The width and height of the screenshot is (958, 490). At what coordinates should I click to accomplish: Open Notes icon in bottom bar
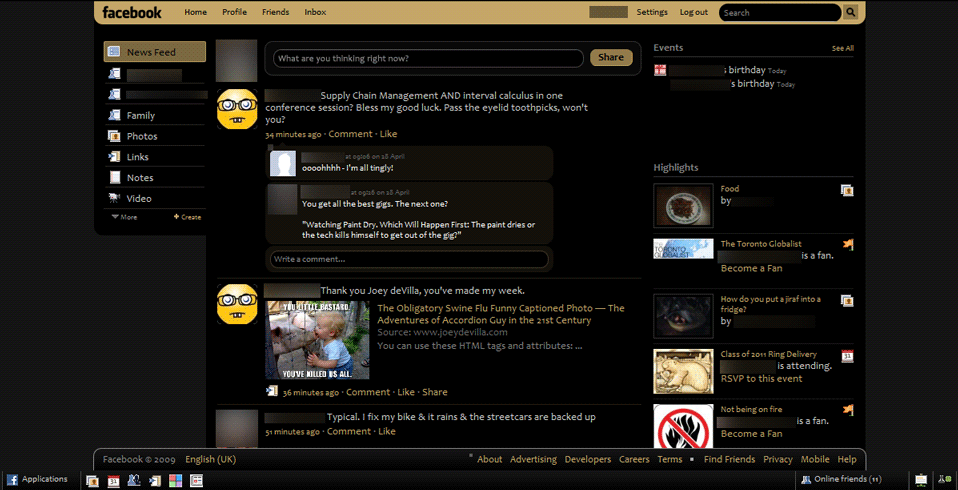[x=196, y=481]
